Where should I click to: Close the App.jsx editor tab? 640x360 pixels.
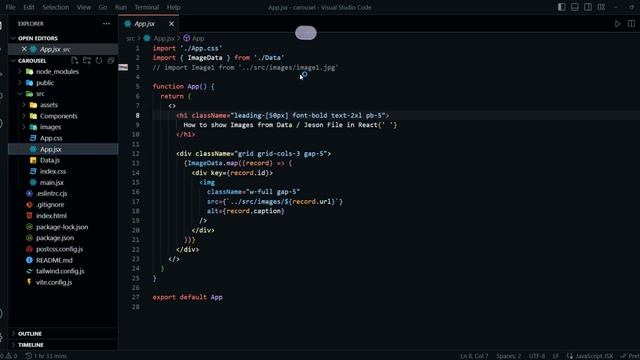click(x=171, y=24)
